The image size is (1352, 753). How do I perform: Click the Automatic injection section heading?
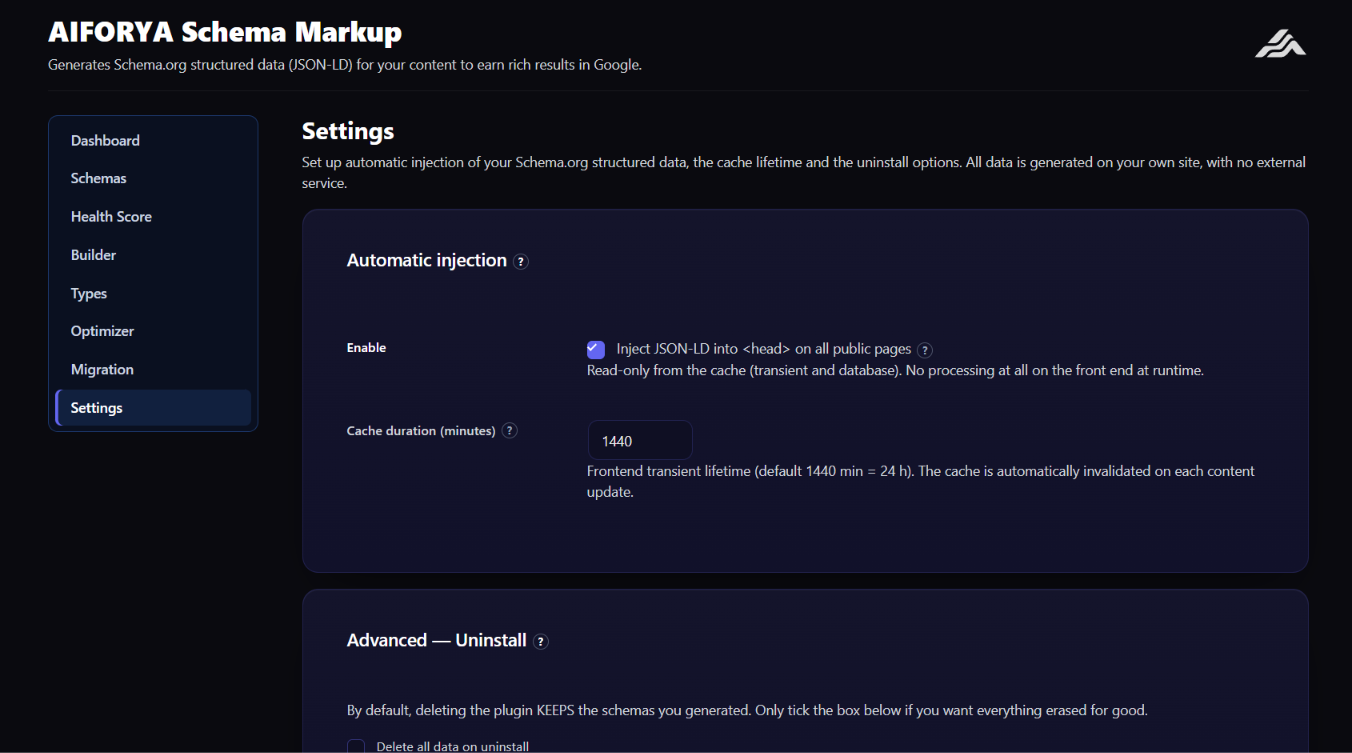click(427, 260)
